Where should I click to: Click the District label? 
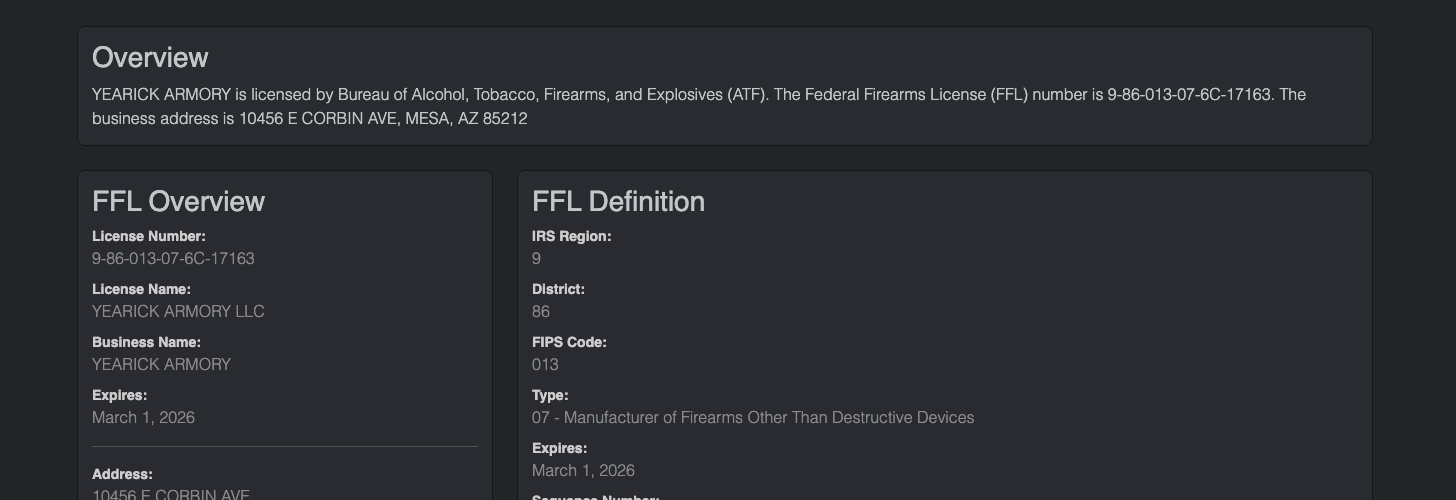[558, 290]
